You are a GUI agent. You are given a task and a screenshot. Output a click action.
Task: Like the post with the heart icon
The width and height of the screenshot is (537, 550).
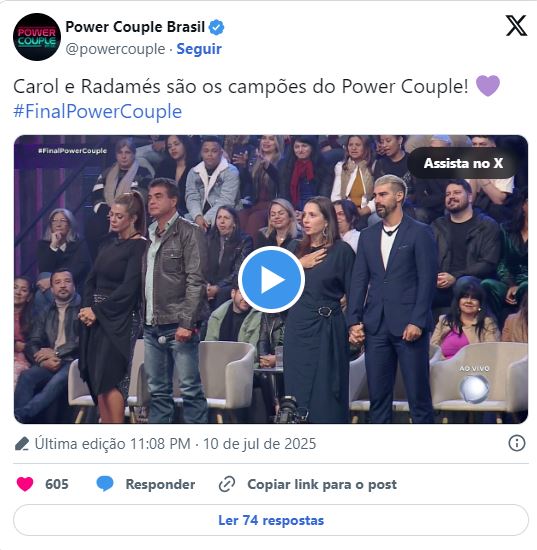25,484
